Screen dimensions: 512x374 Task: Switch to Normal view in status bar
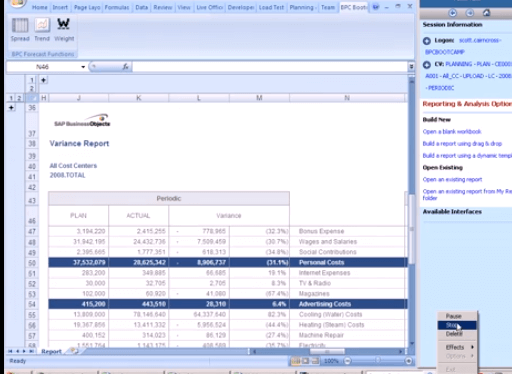(x=296, y=361)
